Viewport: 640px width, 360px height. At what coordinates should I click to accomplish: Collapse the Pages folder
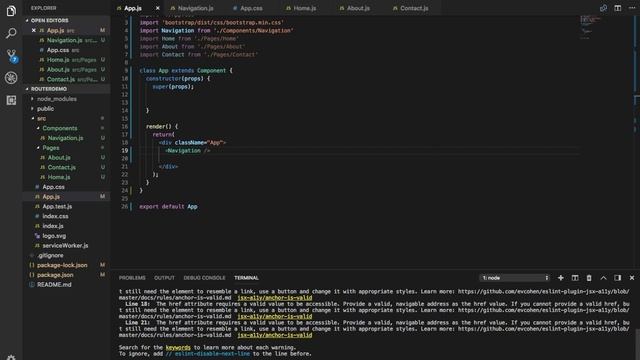coord(51,148)
